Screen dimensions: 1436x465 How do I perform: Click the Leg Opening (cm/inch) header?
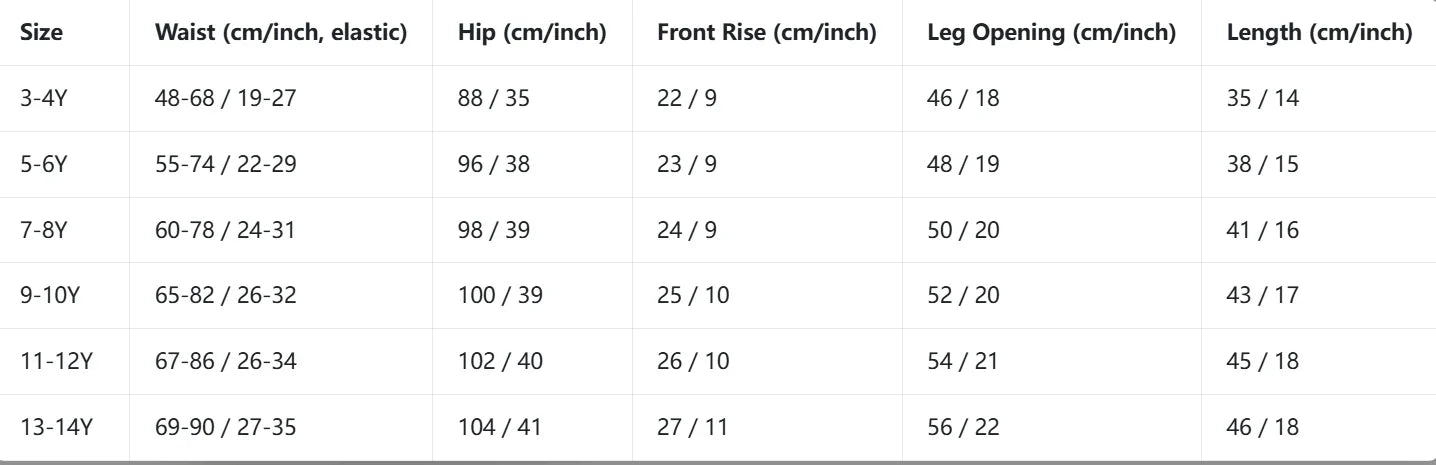(x=1052, y=32)
